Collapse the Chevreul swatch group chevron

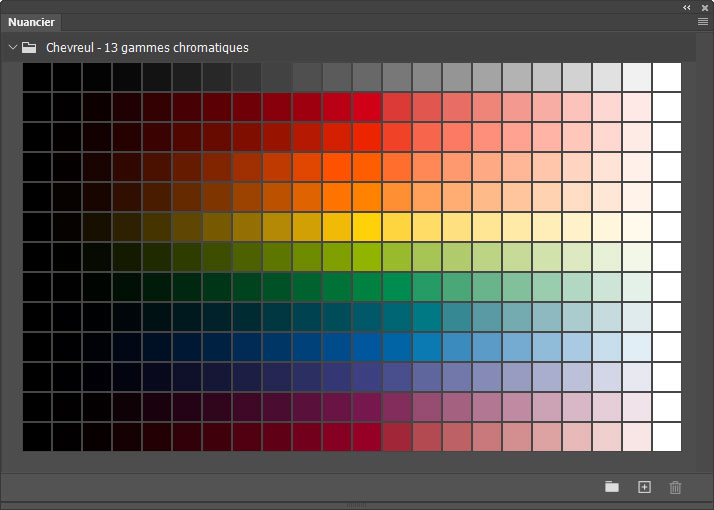13,47
